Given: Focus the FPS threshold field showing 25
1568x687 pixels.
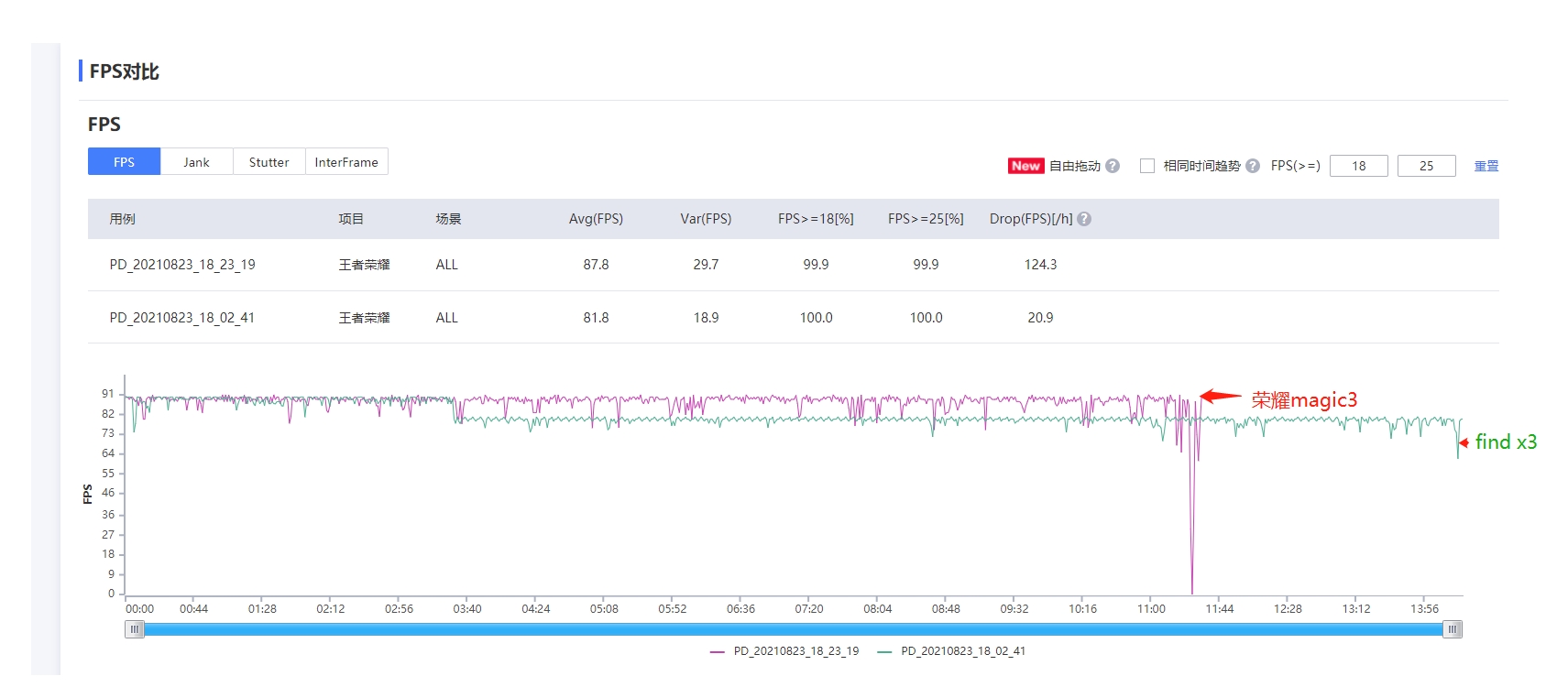Looking at the screenshot, I should (x=1426, y=166).
